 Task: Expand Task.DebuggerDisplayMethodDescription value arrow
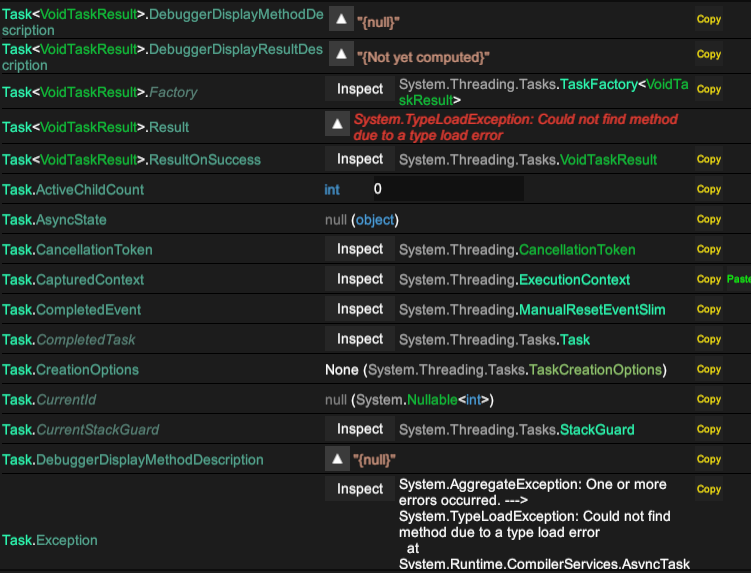tap(337, 459)
